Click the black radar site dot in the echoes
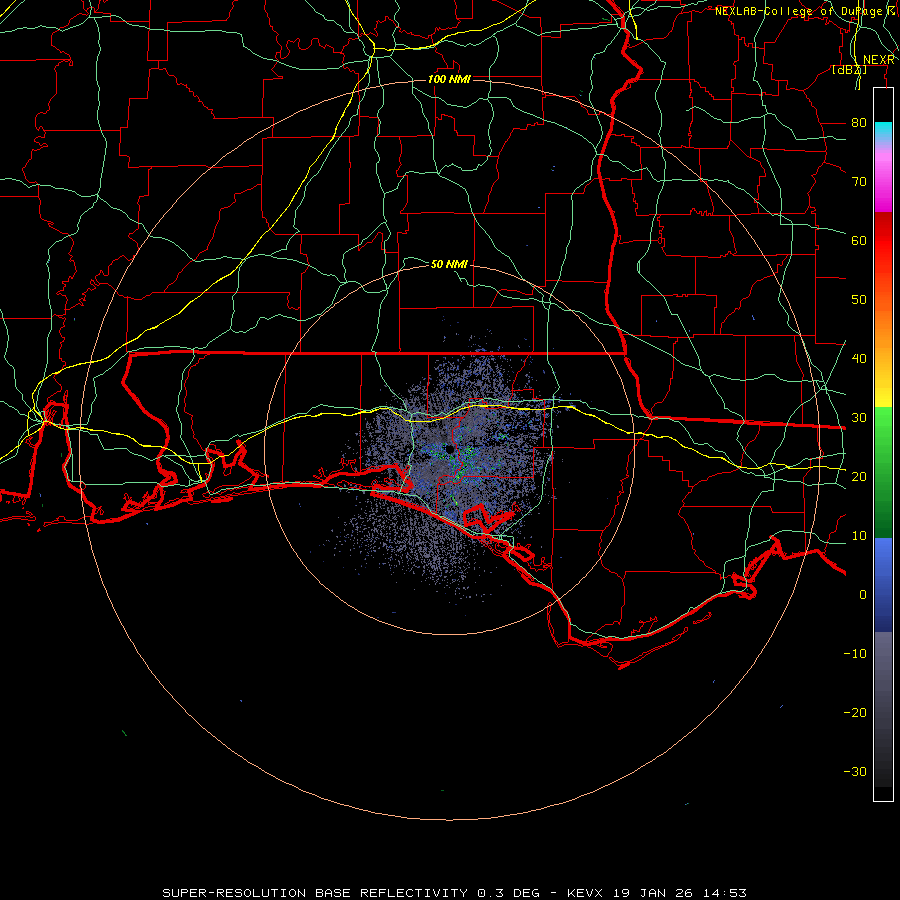 point(449,449)
